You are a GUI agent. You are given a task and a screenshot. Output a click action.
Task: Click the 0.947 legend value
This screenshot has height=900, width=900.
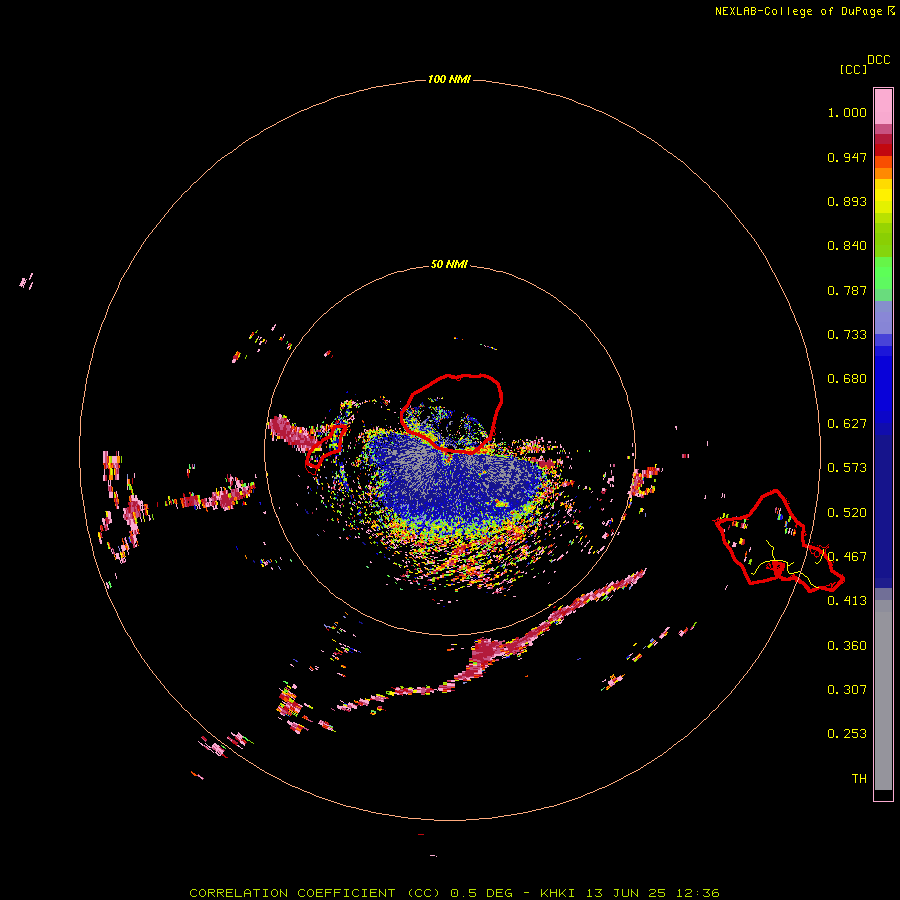click(x=847, y=157)
